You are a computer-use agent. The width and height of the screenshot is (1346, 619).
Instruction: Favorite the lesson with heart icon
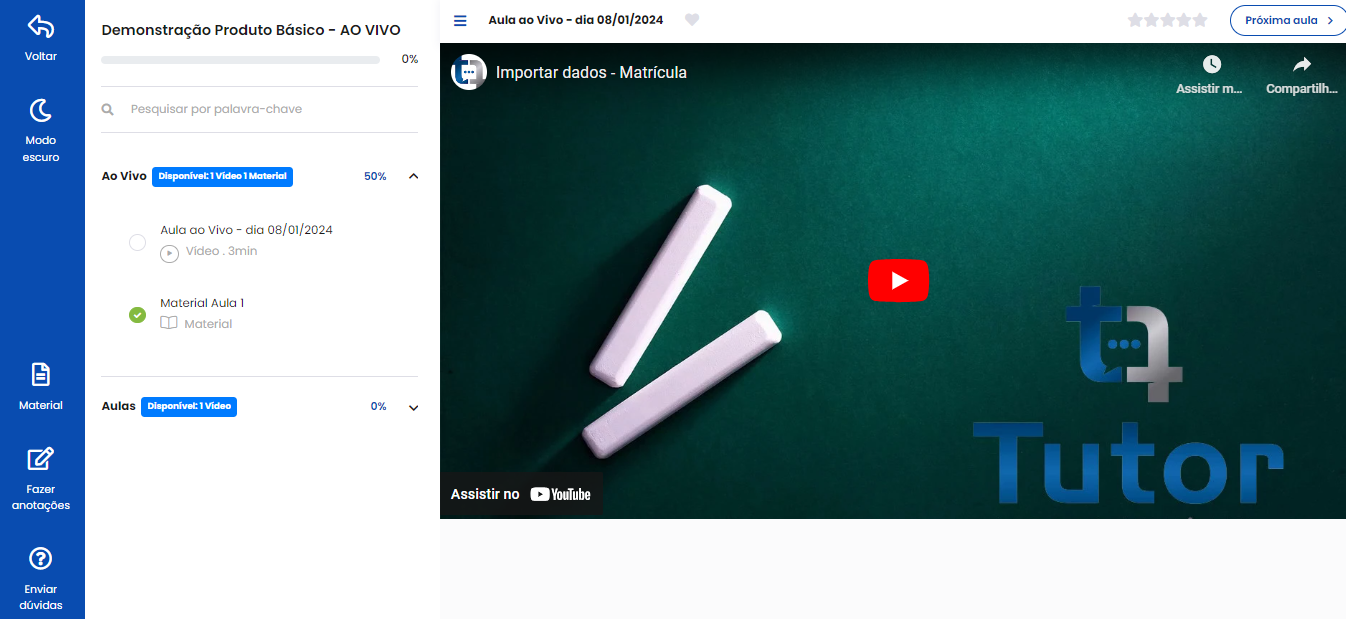click(692, 20)
